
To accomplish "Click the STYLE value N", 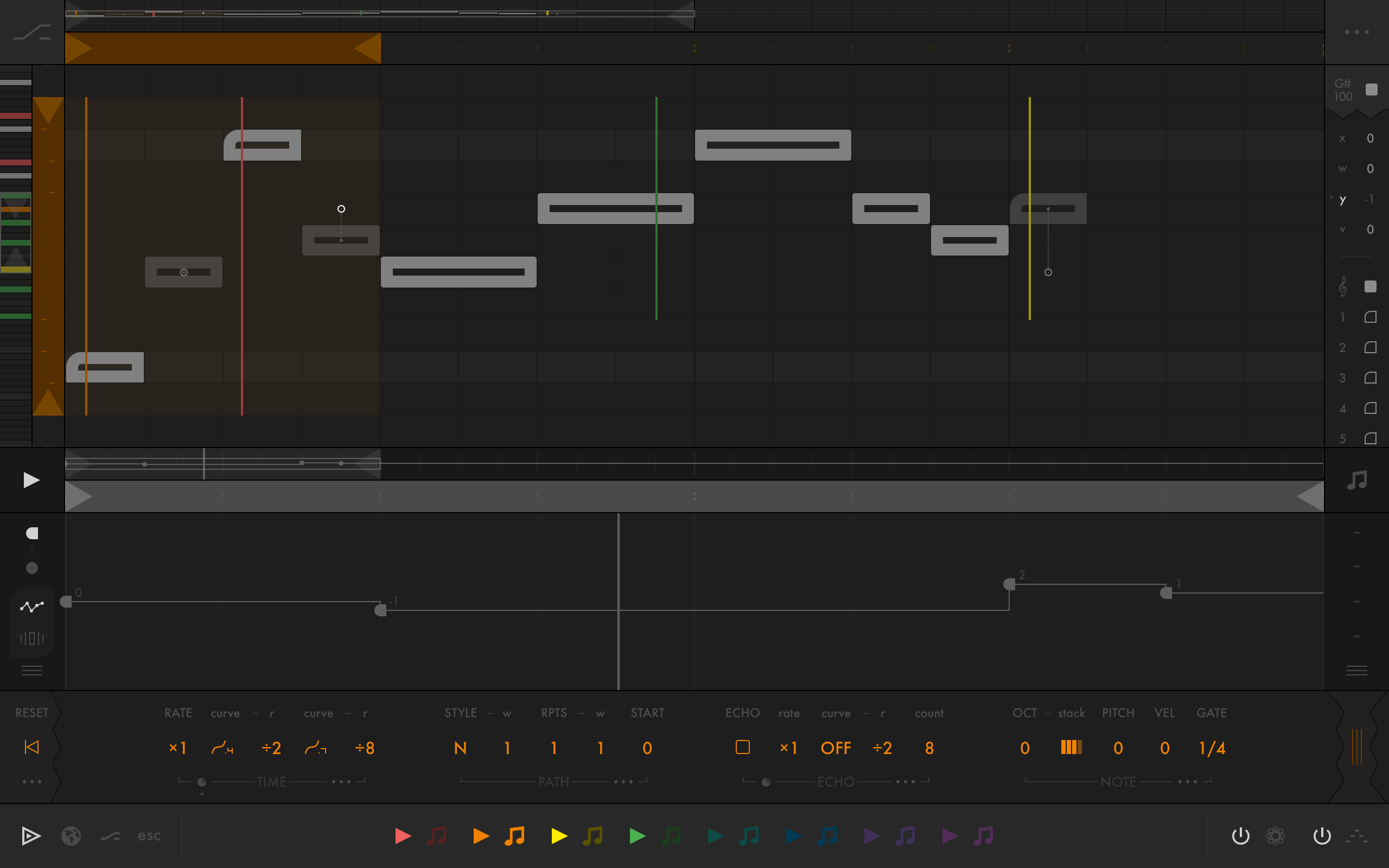I will (460, 748).
